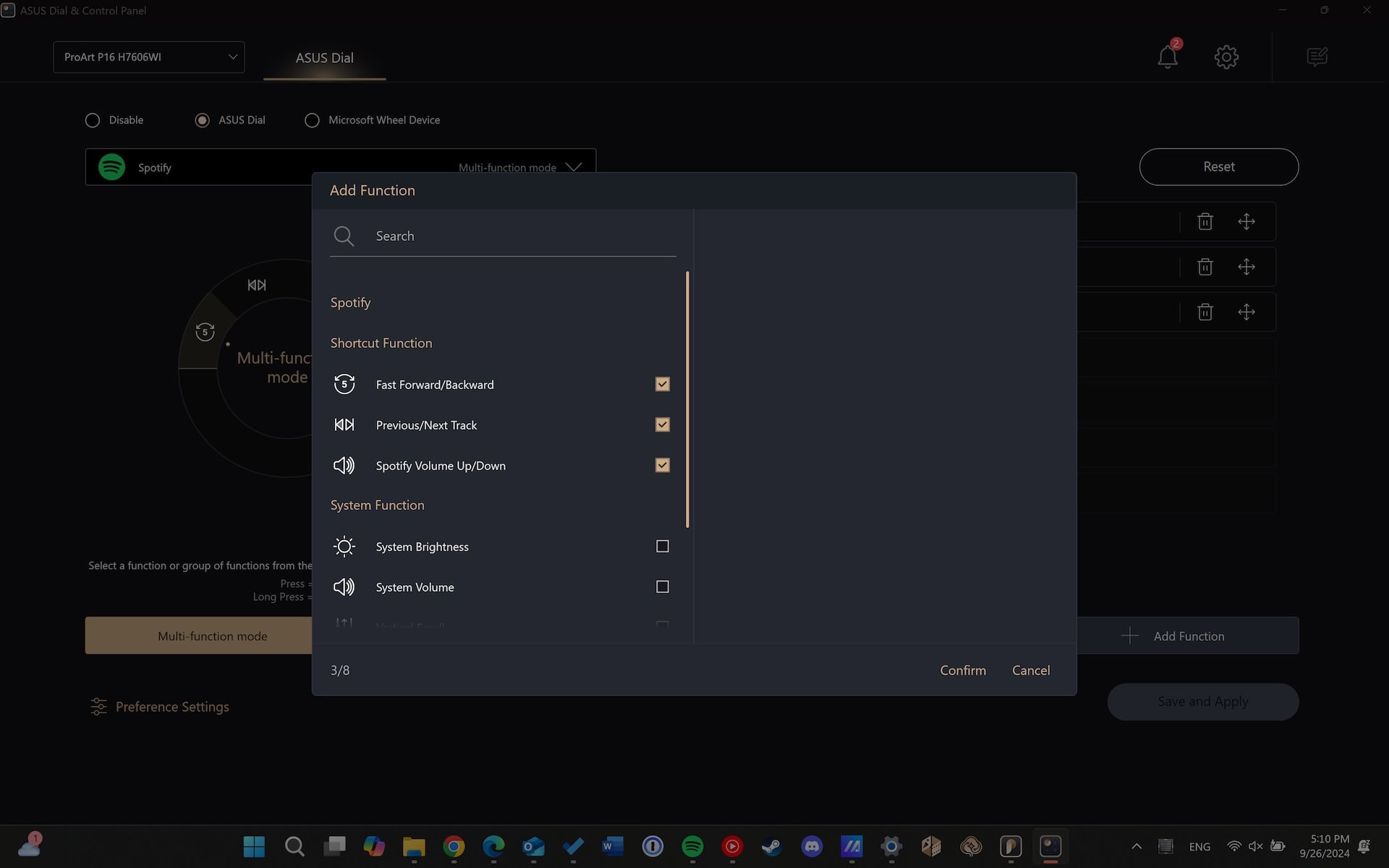The image size is (1389, 868).
Task: Click the Spotify Volume Up/Down speaker icon
Action: tap(344, 465)
